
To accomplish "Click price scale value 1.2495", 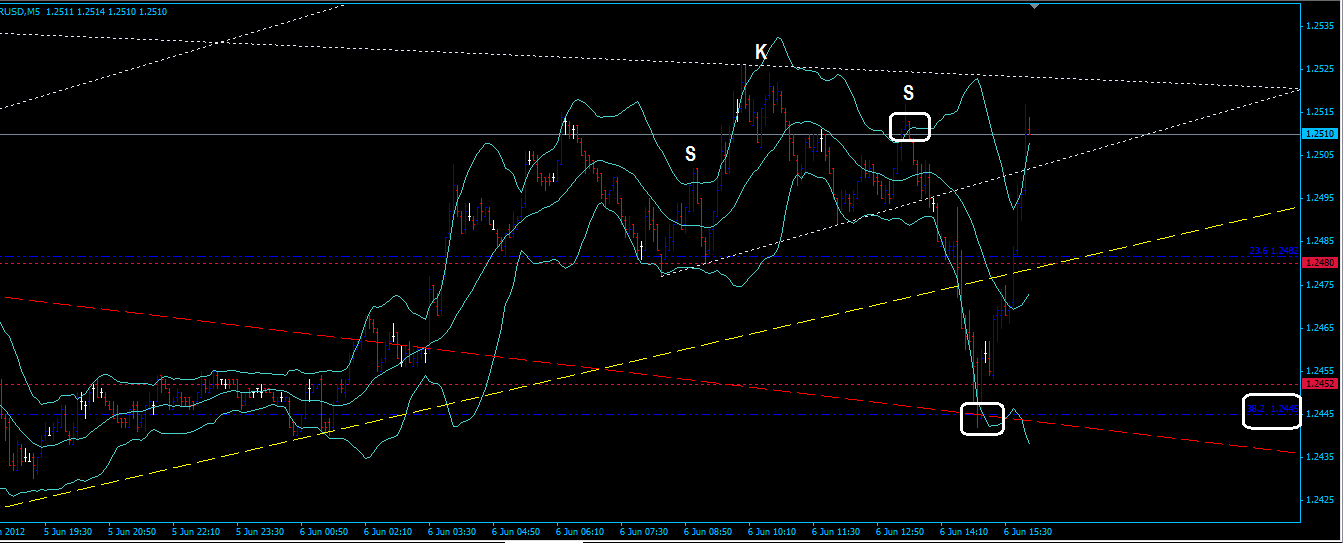I will 1320,198.
